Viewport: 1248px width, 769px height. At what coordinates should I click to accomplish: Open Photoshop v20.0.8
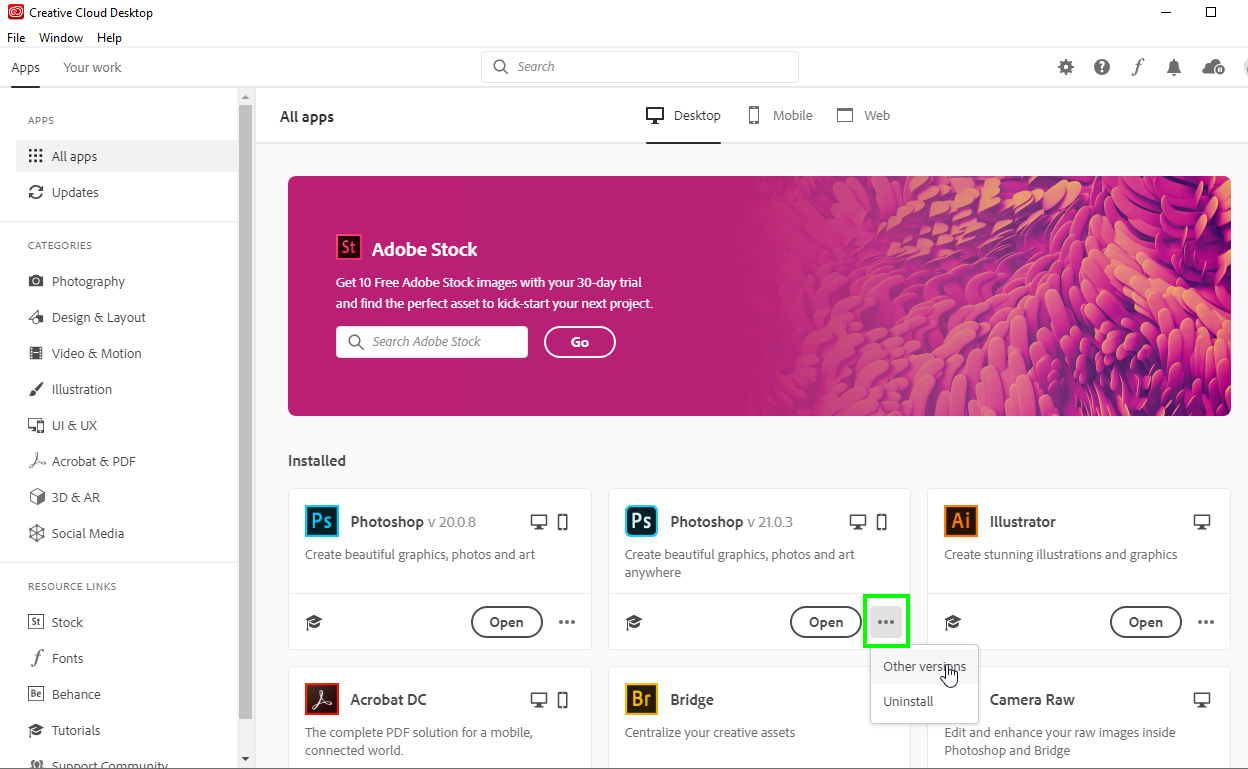click(506, 622)
